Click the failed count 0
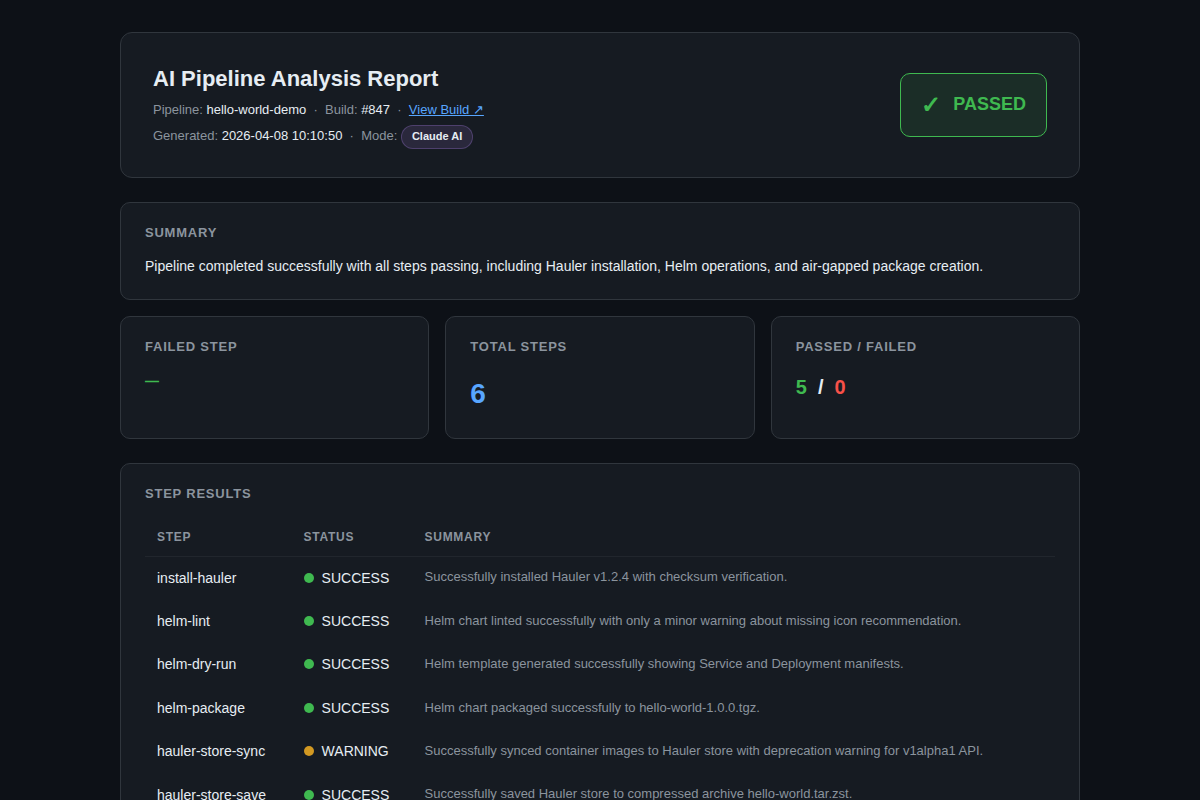The image size is (1200, 800). pyautogui.click(x=840, y=388)
